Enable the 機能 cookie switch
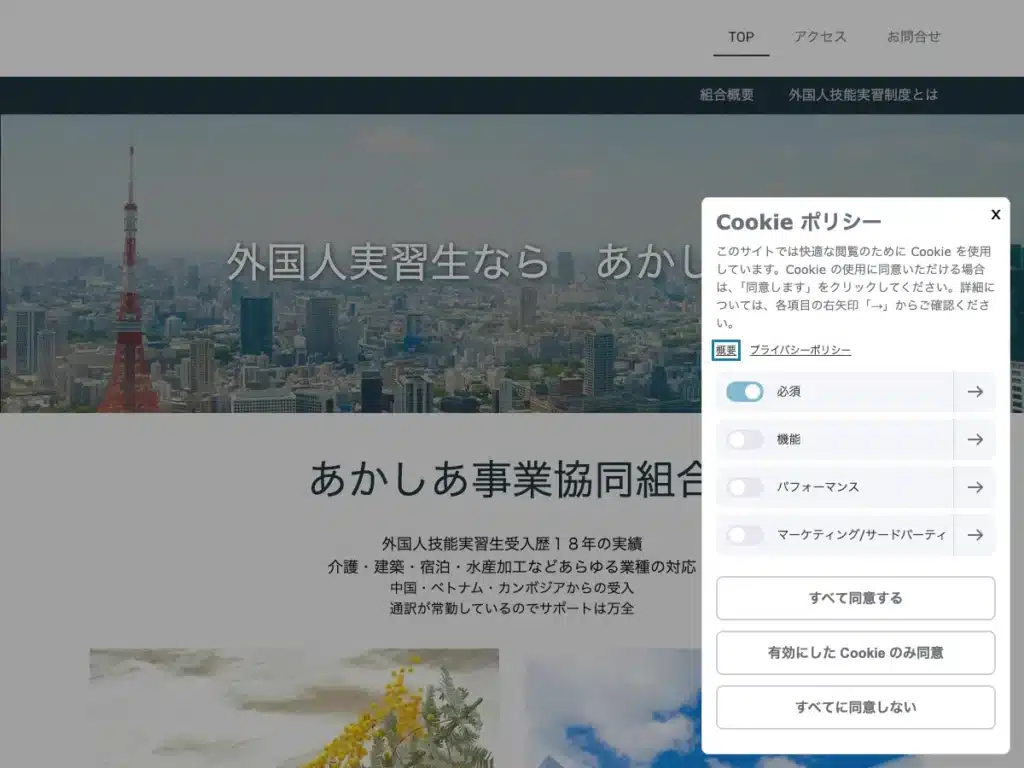Viewport: 1024px width, 768px height. click(x=744, y=440)
